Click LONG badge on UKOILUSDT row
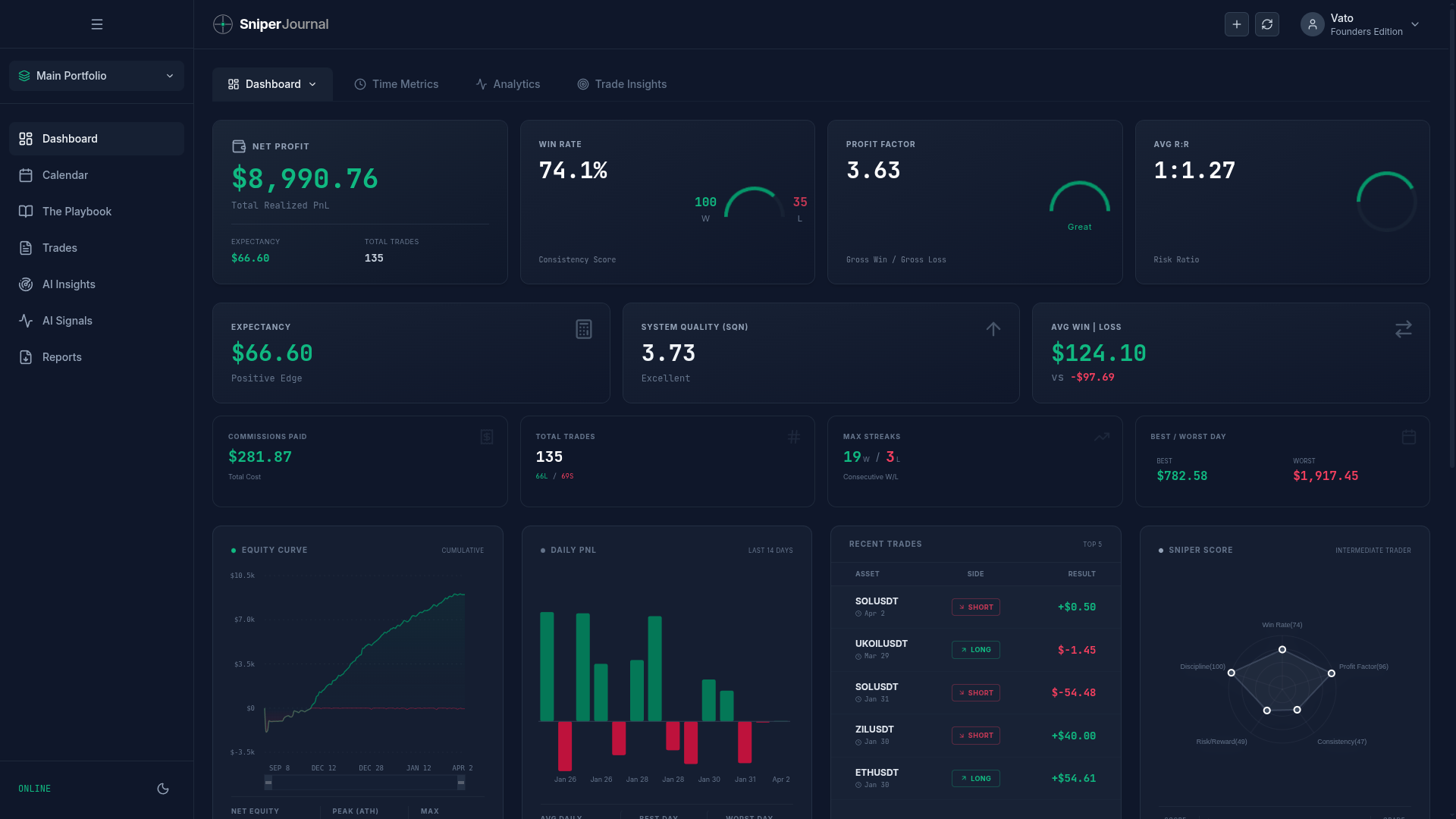Viewport: 1456px width, 819px height. (976, 650)
